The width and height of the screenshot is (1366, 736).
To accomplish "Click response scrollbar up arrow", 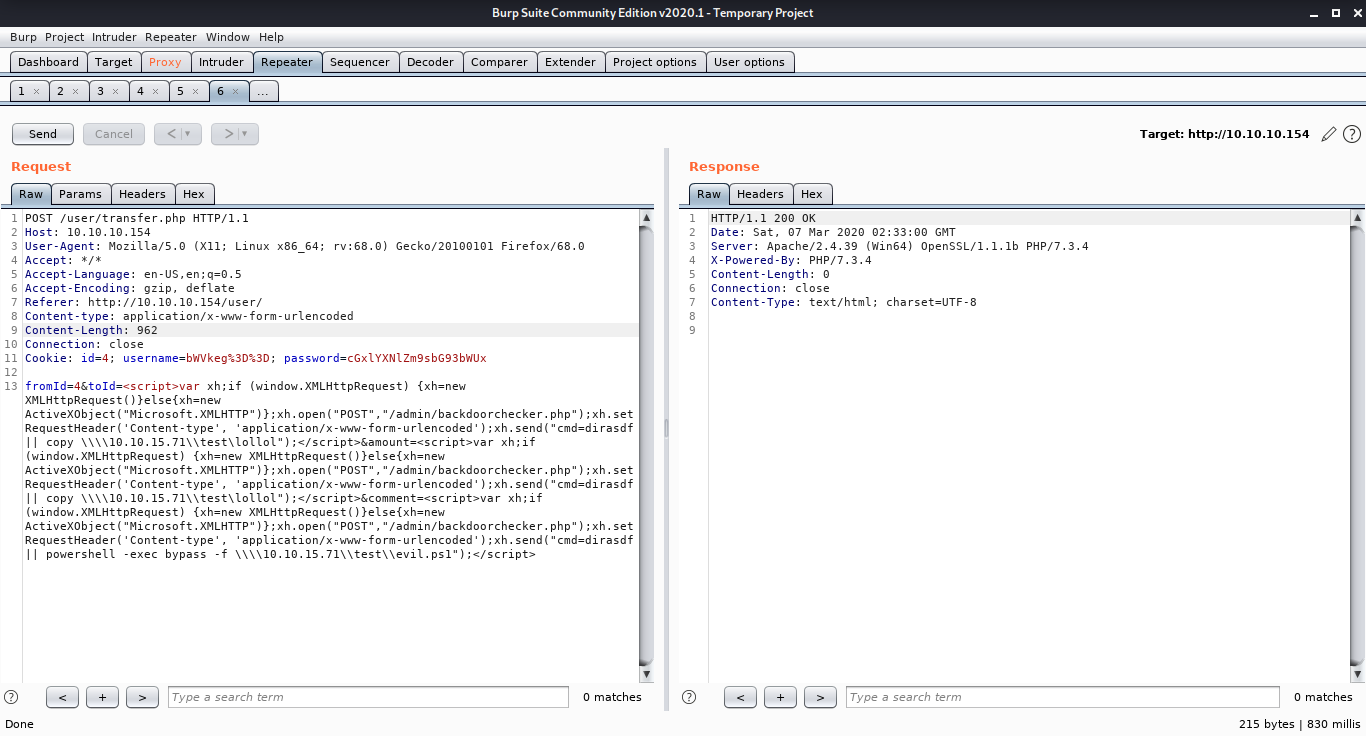I will (x=1357, y=217).
